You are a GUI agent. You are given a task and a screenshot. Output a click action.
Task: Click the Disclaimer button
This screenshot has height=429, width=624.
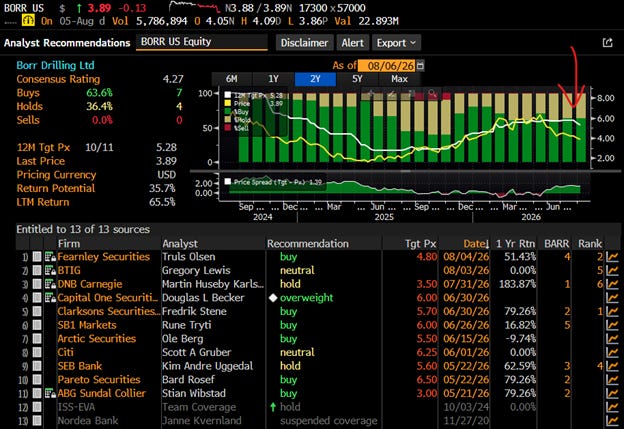click(x=304, y=43)
